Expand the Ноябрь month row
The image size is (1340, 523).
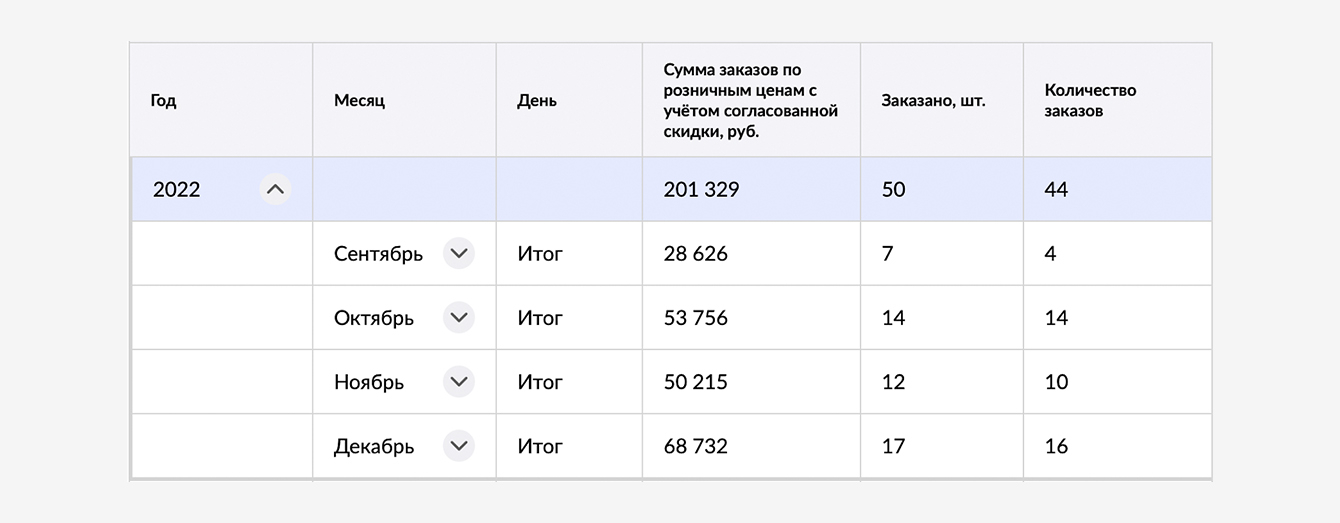click(x=459, y=382)
